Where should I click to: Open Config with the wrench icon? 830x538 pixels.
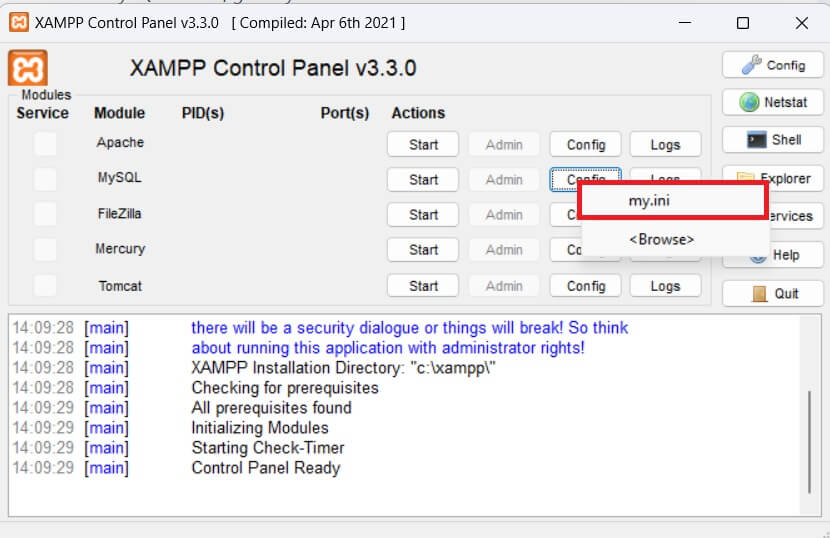pyautogui.click(x=772, y=65)
